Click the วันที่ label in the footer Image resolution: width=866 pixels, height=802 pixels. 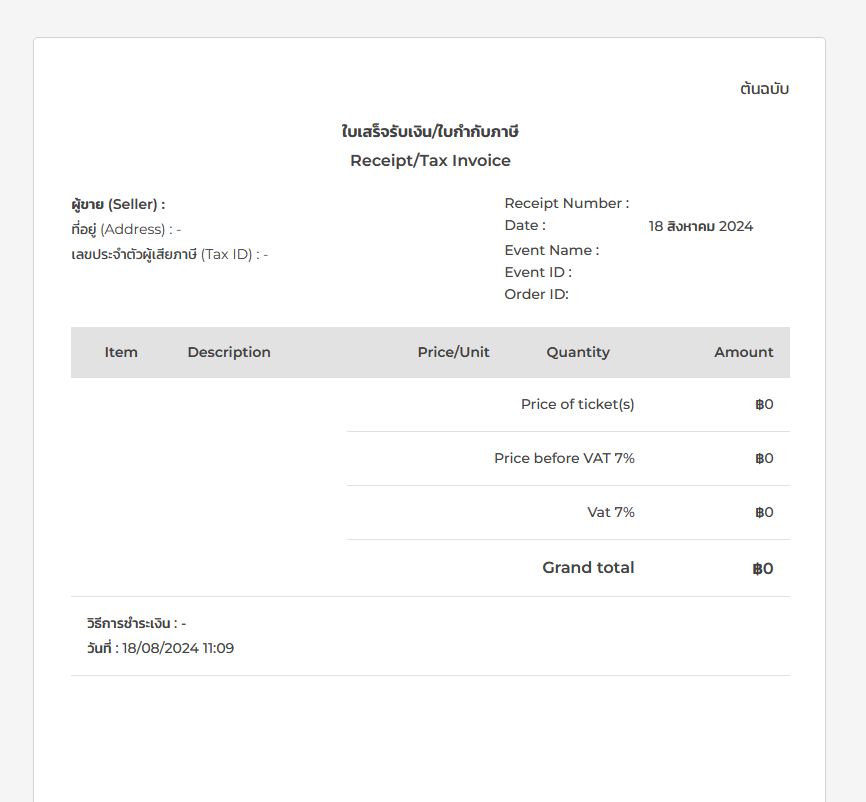(x=103, y=647)
